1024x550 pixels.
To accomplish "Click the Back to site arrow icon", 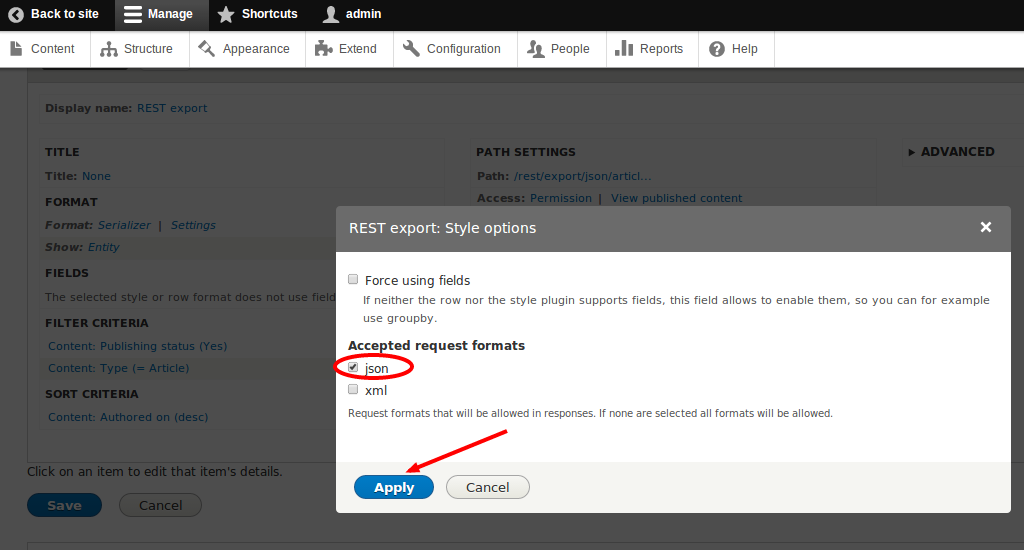I will pyautogui.click(x=16, y=14).
